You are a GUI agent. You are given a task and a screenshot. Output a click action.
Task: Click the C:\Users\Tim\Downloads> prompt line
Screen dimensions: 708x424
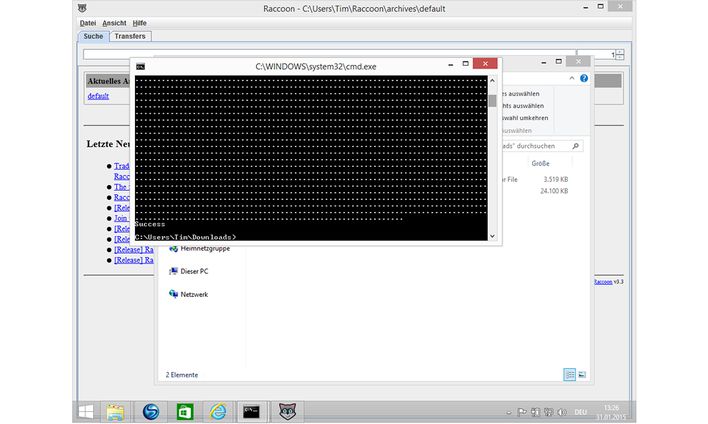186,237
